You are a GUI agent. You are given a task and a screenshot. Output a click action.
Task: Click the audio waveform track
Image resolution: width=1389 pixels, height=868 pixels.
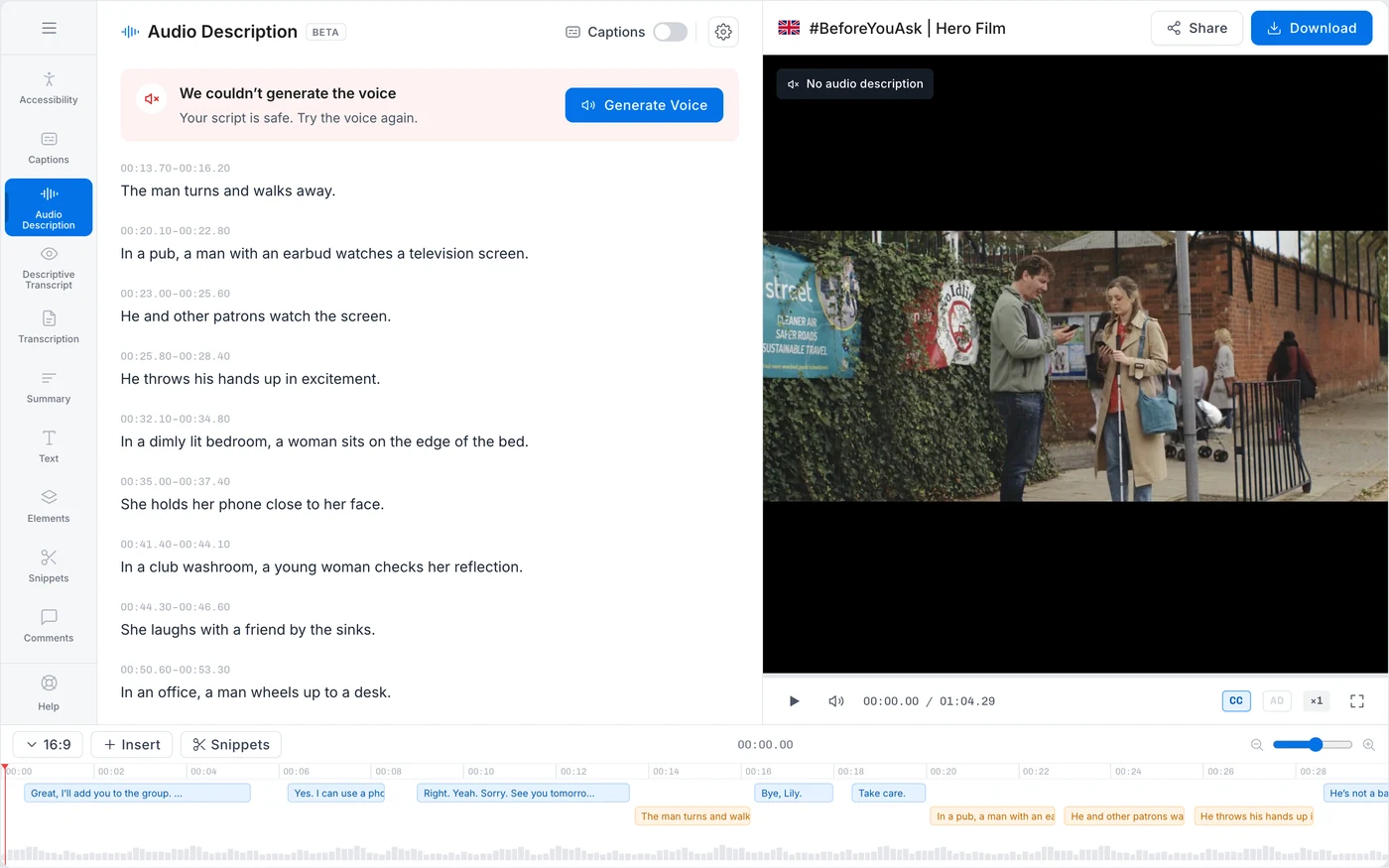(694, 853)
